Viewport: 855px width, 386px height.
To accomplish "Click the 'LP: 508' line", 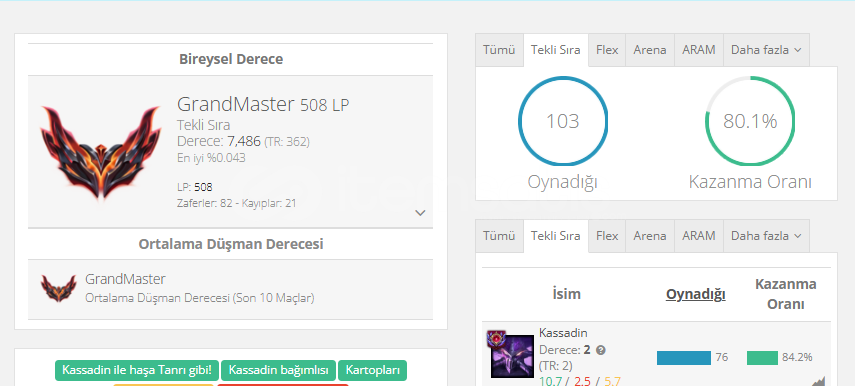I will [x=195, y=188].
